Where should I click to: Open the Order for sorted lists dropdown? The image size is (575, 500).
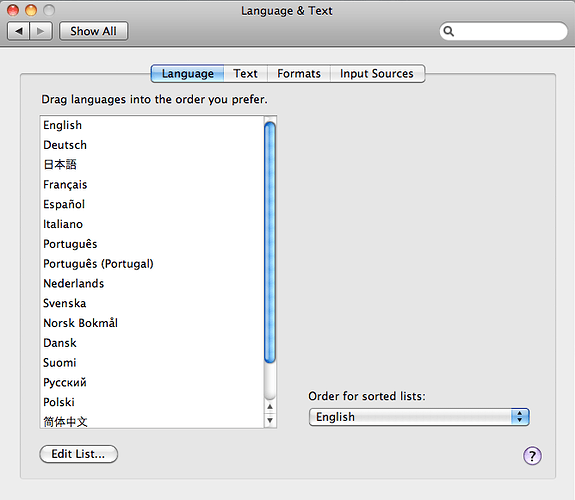[x=419, y=417]
